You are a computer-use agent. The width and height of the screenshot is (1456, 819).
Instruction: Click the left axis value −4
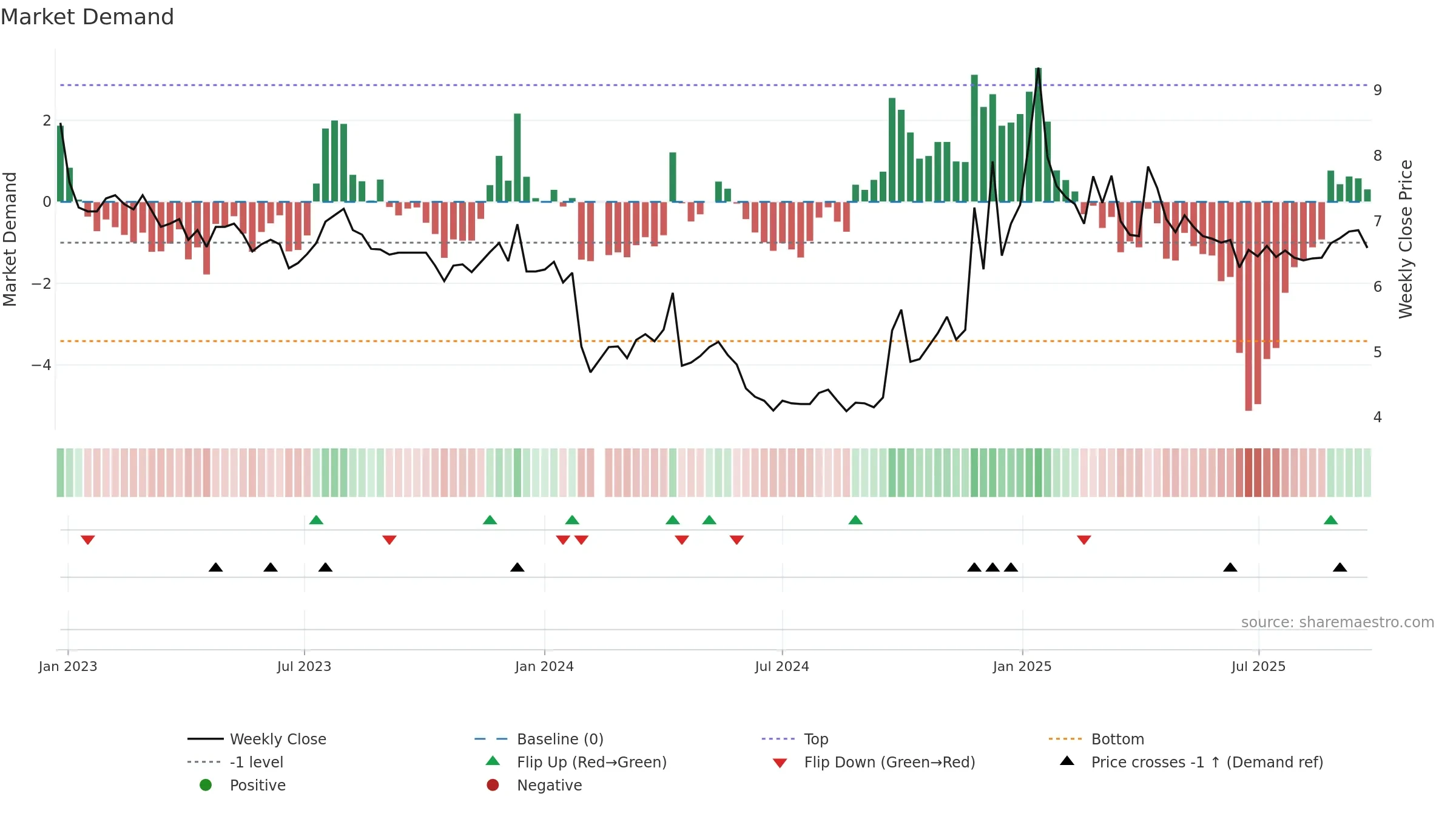click(x=41, y=365)
